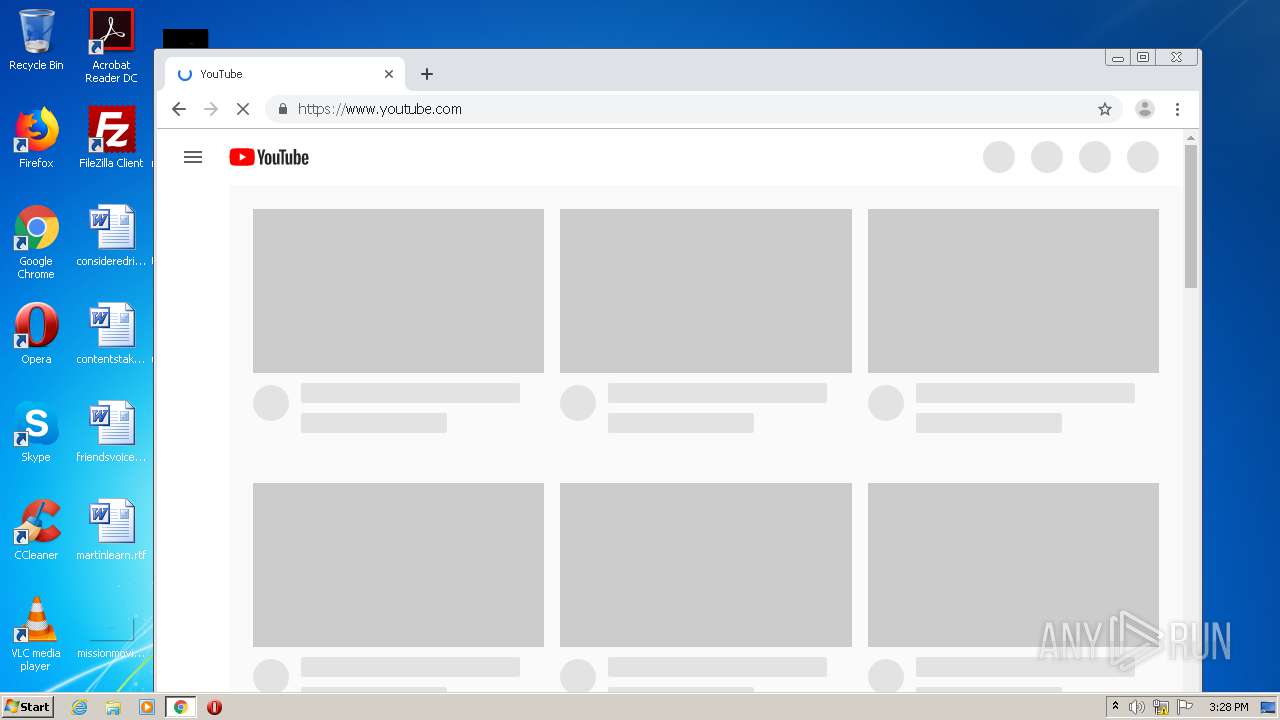
Task: Click the network tray icon
Action: tap(1161, 707)
